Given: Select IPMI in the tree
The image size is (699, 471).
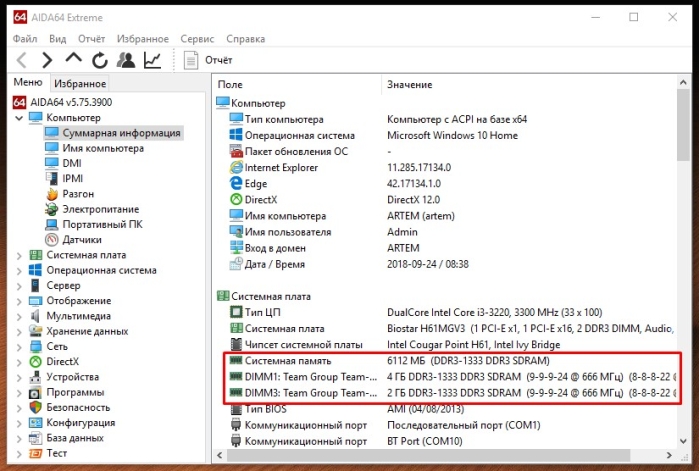Looking at the screenshot, I should [73, 178].
